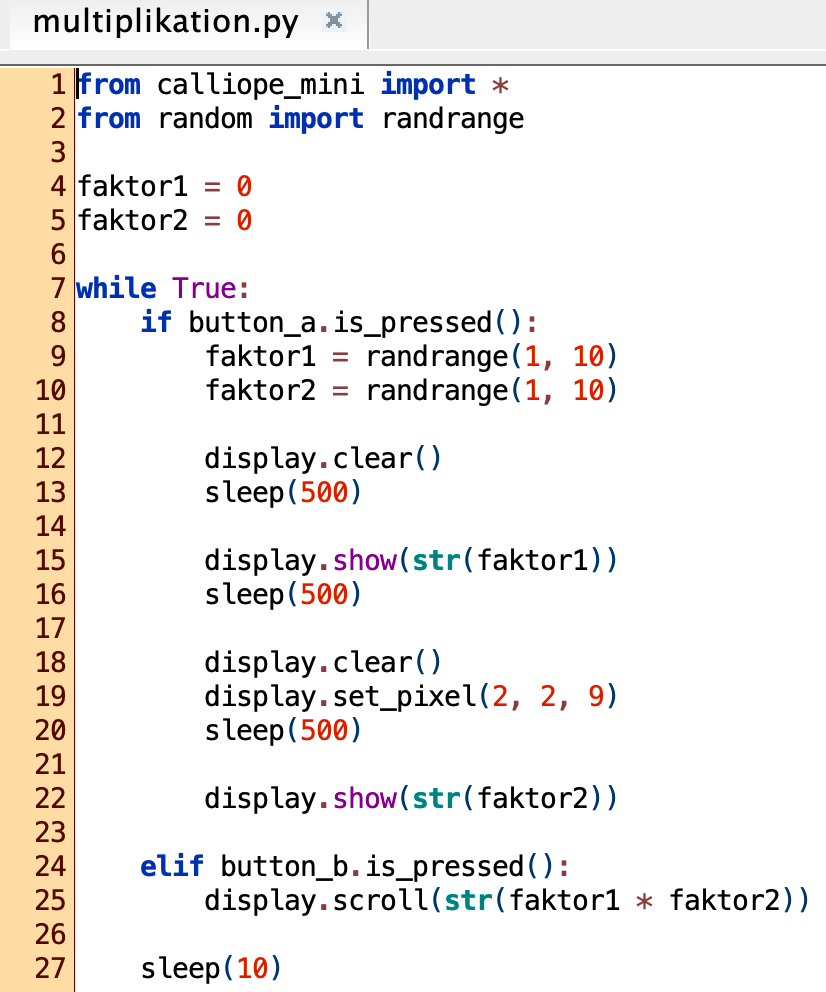Click 'random' module name on line 2
This screenshot has width=826, height=992.
[x=204, y=119]
